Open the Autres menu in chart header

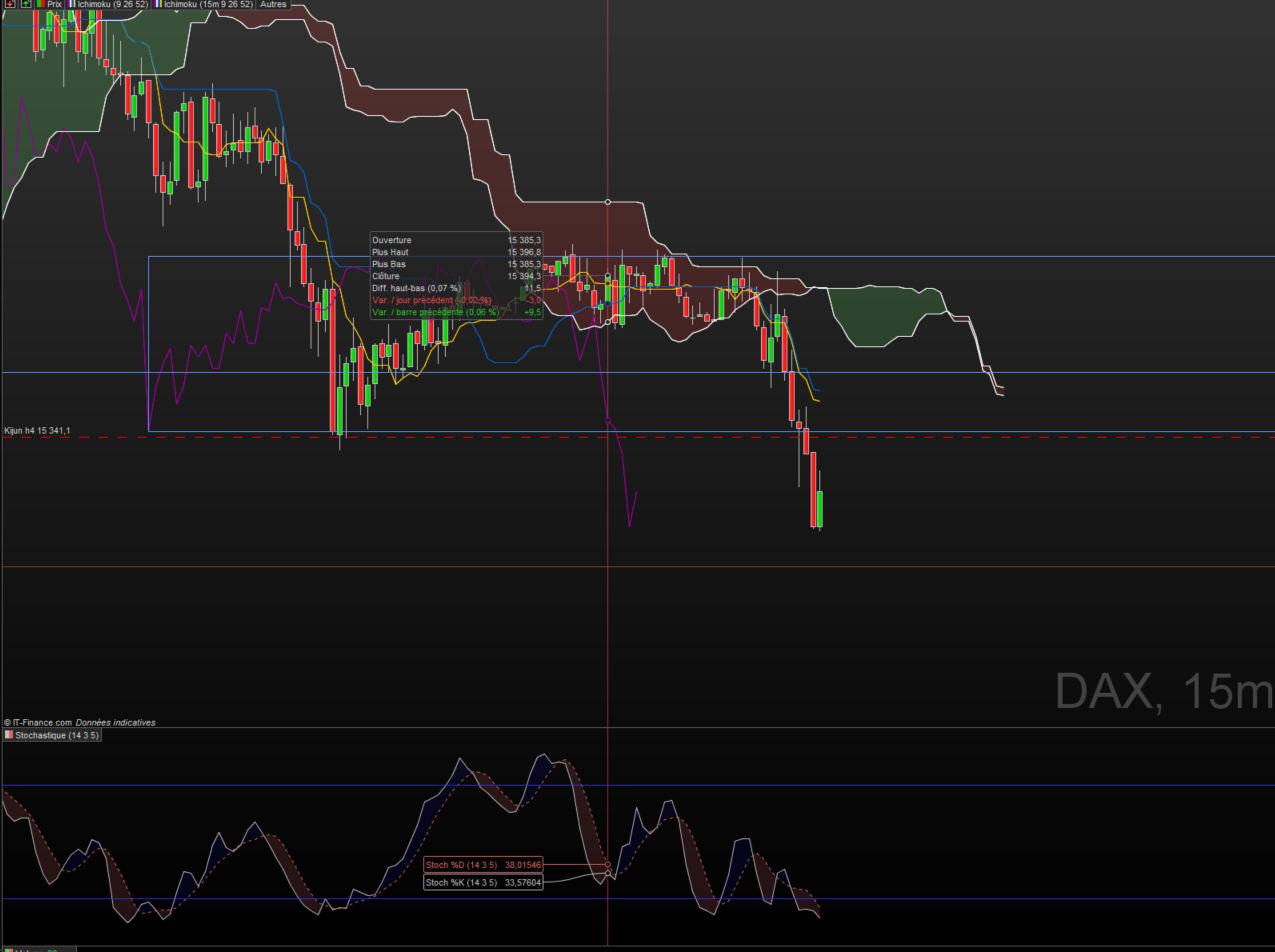272,4
